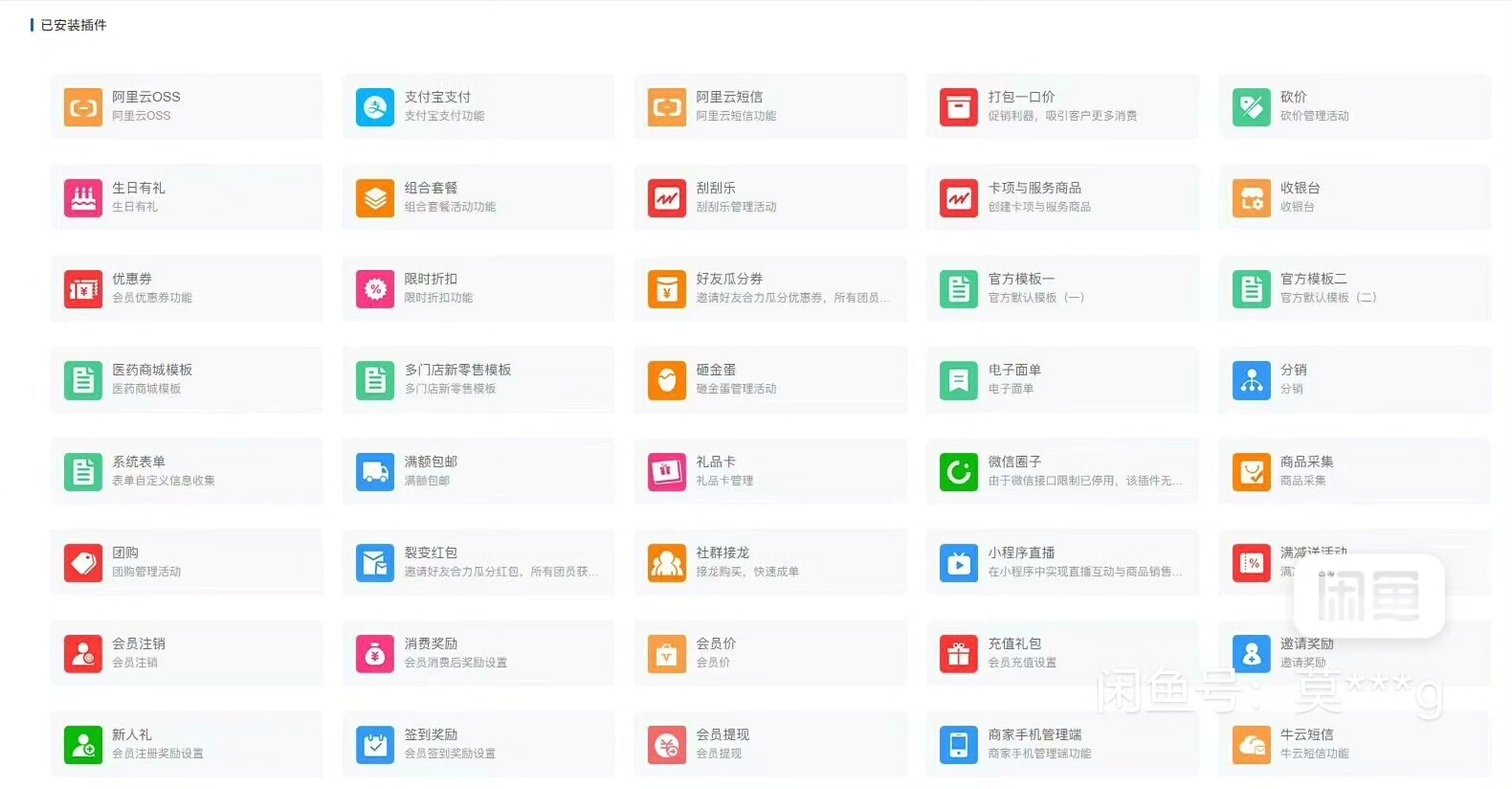Image resolution: width=1512 pixels, height=789 pixels.
Task: Open the 新人礼 green user icon
Action: point(83,745)
